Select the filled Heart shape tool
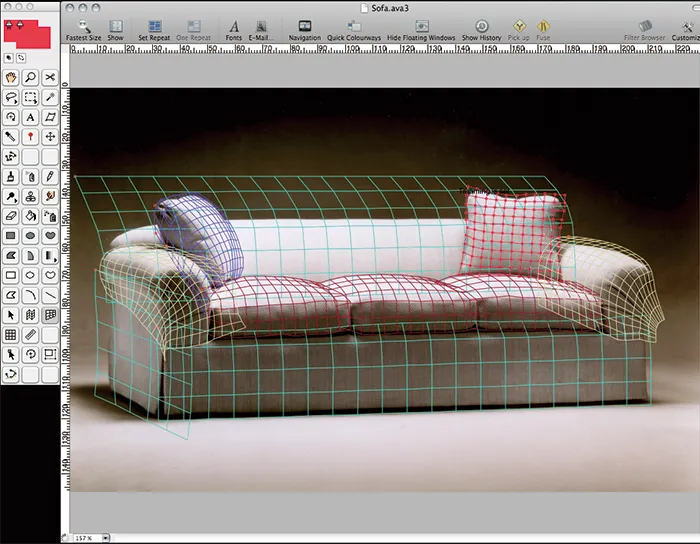The image size is (700, 544). pos(50,236)
